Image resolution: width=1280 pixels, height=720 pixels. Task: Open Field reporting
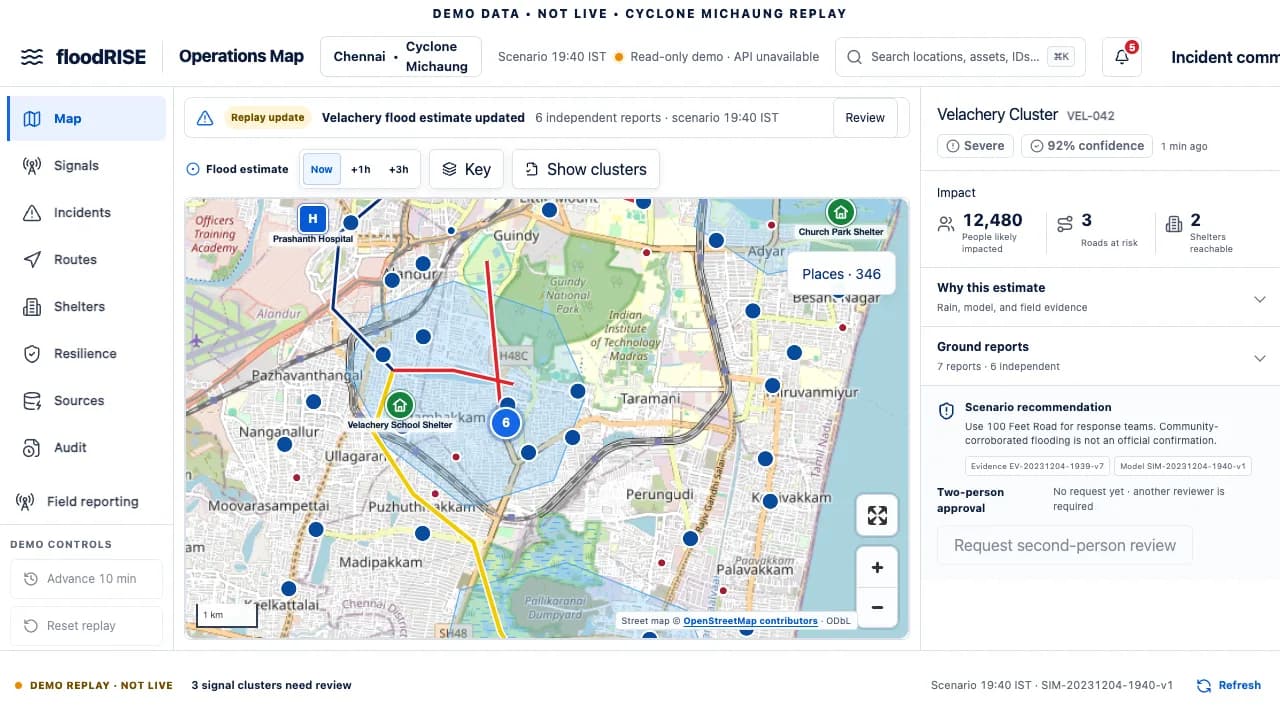[x=87, y=501]
